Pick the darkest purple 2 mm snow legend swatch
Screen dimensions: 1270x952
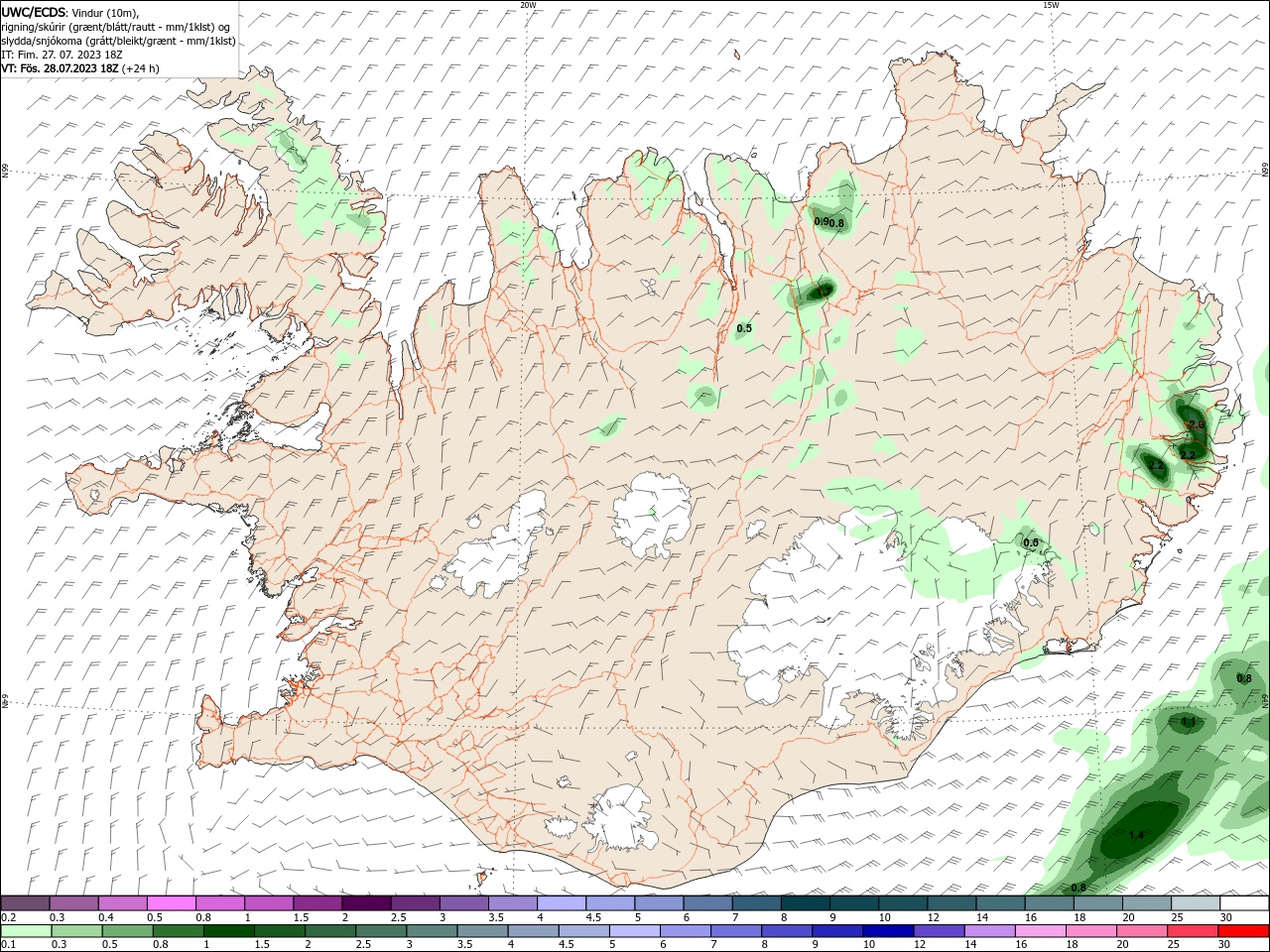coord(366,903)
